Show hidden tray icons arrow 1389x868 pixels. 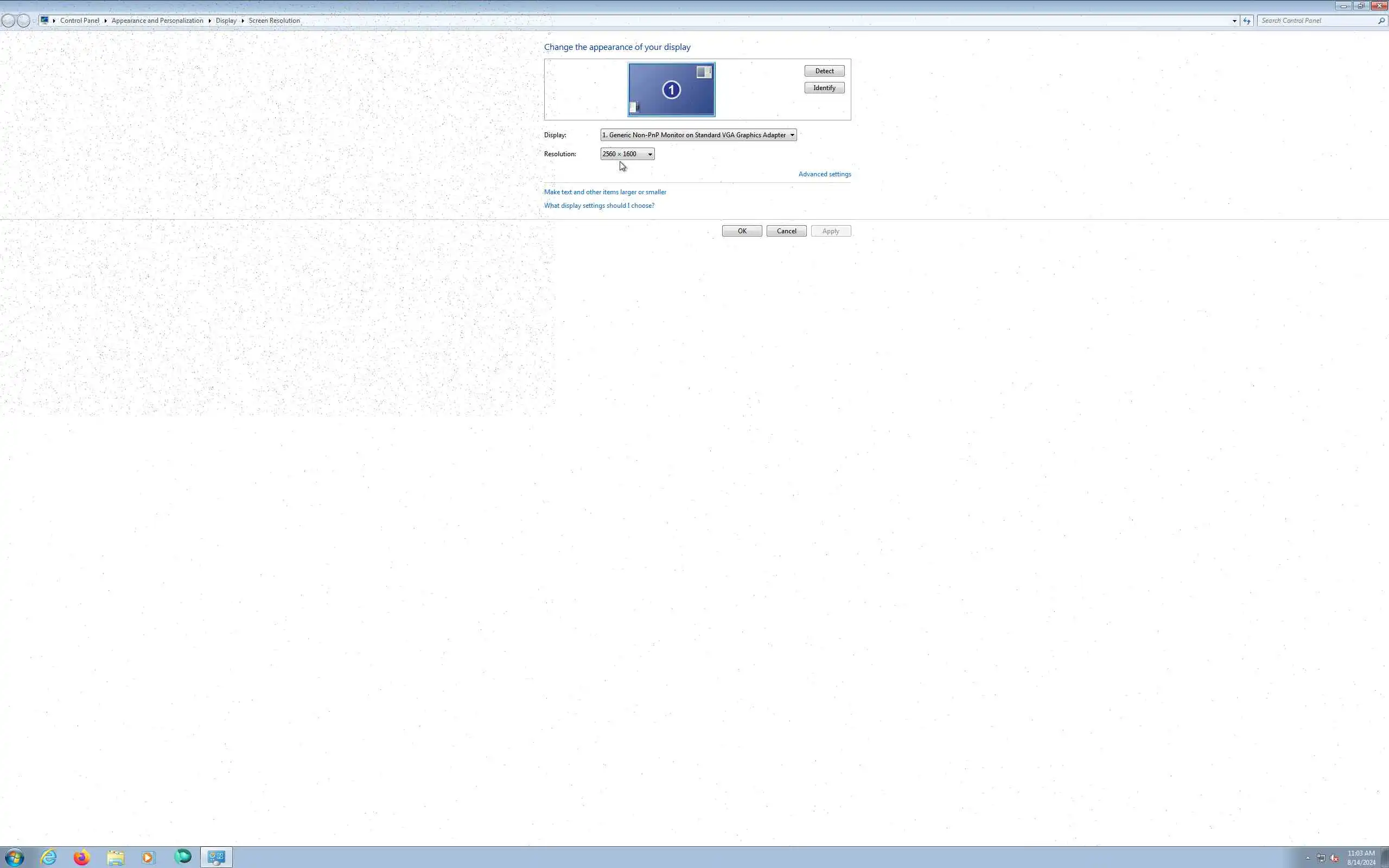point(1308,858)
